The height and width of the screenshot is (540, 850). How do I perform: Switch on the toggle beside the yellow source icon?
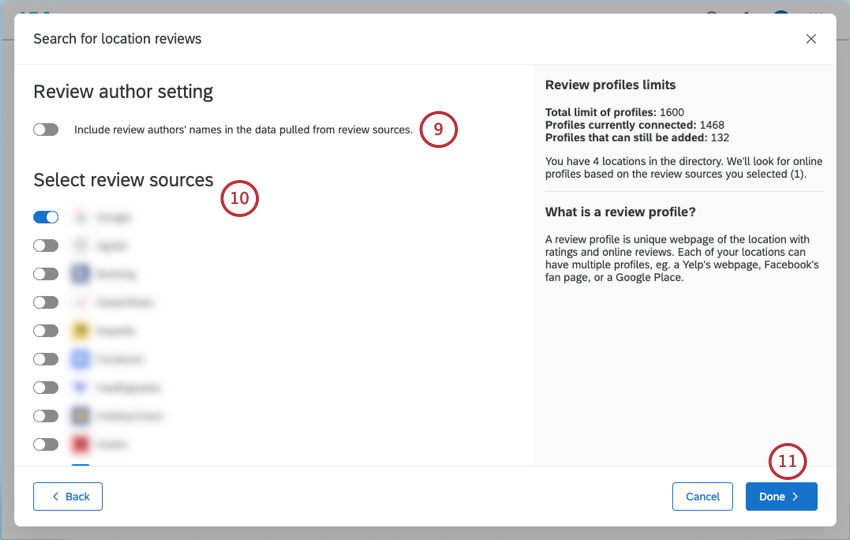[46, 331]
